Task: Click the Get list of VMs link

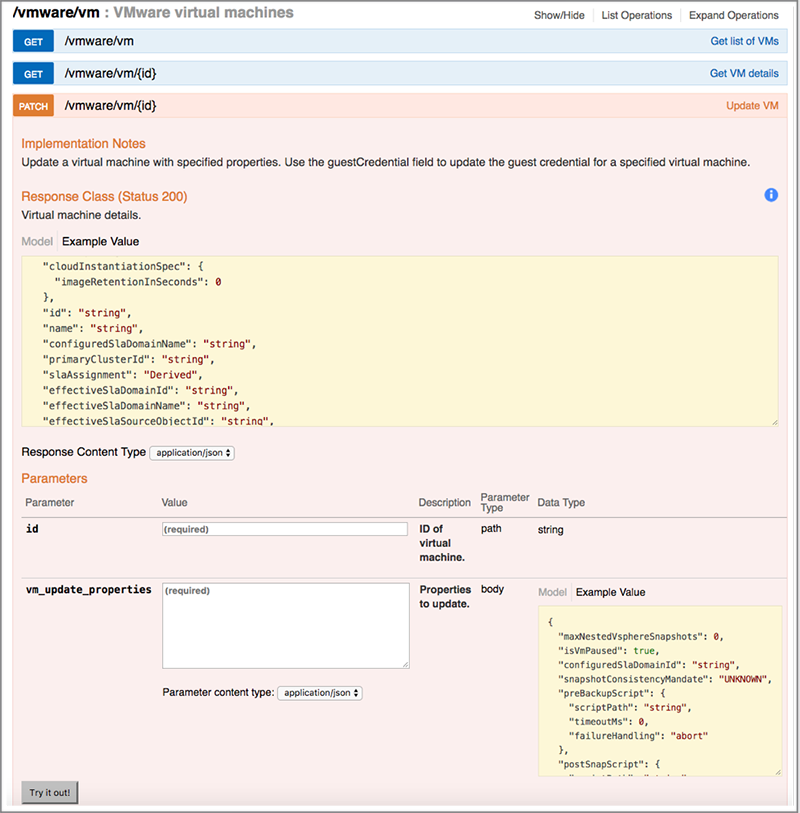Action: [745, 41]
